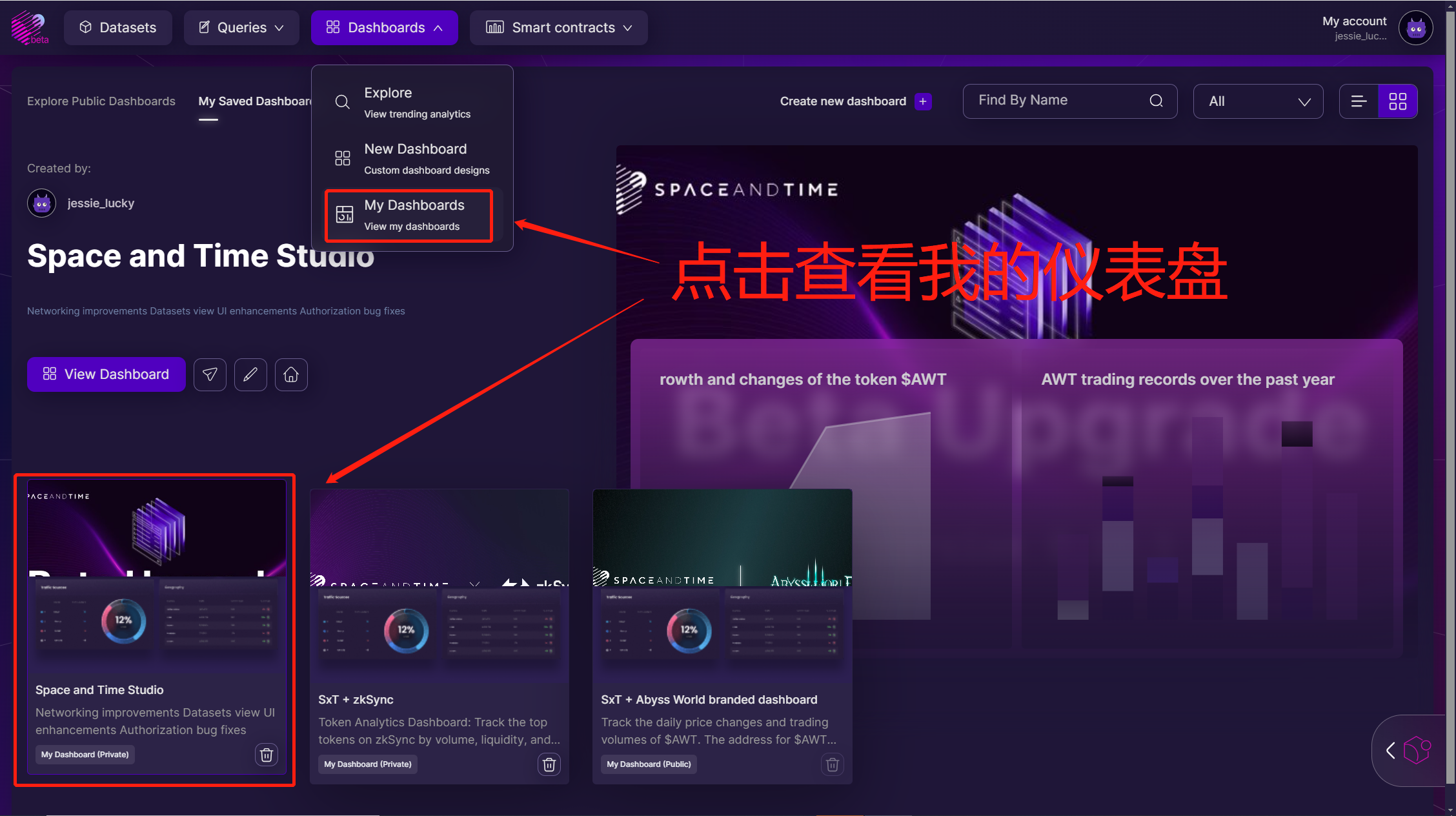1456x816 pixels.
Task: Open Space and Time Studio card thumbnail
Action: 157,576
